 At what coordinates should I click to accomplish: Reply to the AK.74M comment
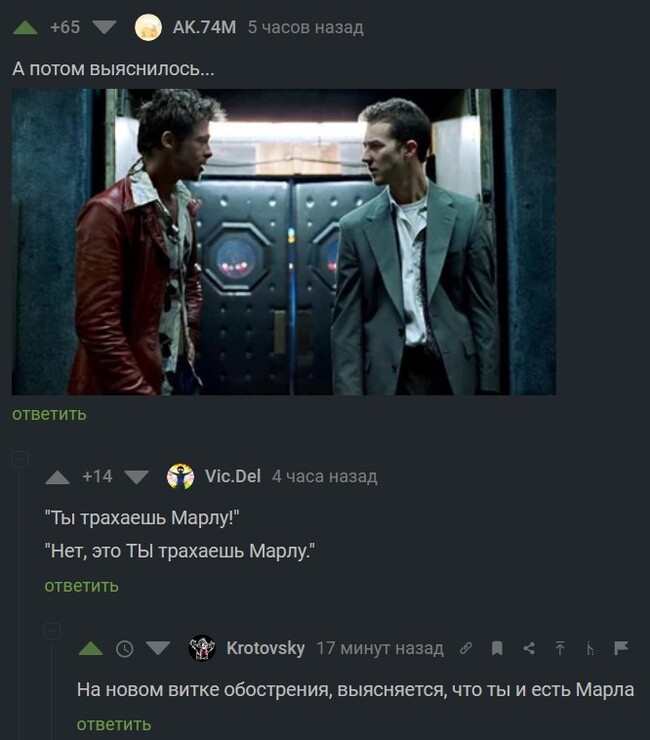point(49,414)
